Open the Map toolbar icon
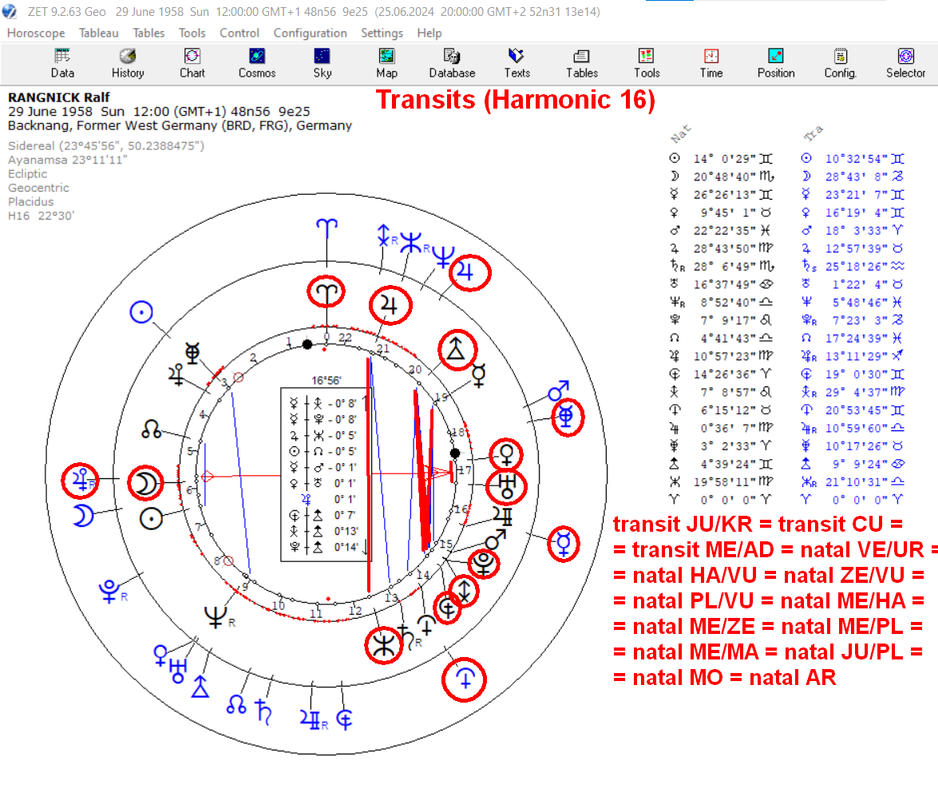Screen dimensions: 938x800 386,63
